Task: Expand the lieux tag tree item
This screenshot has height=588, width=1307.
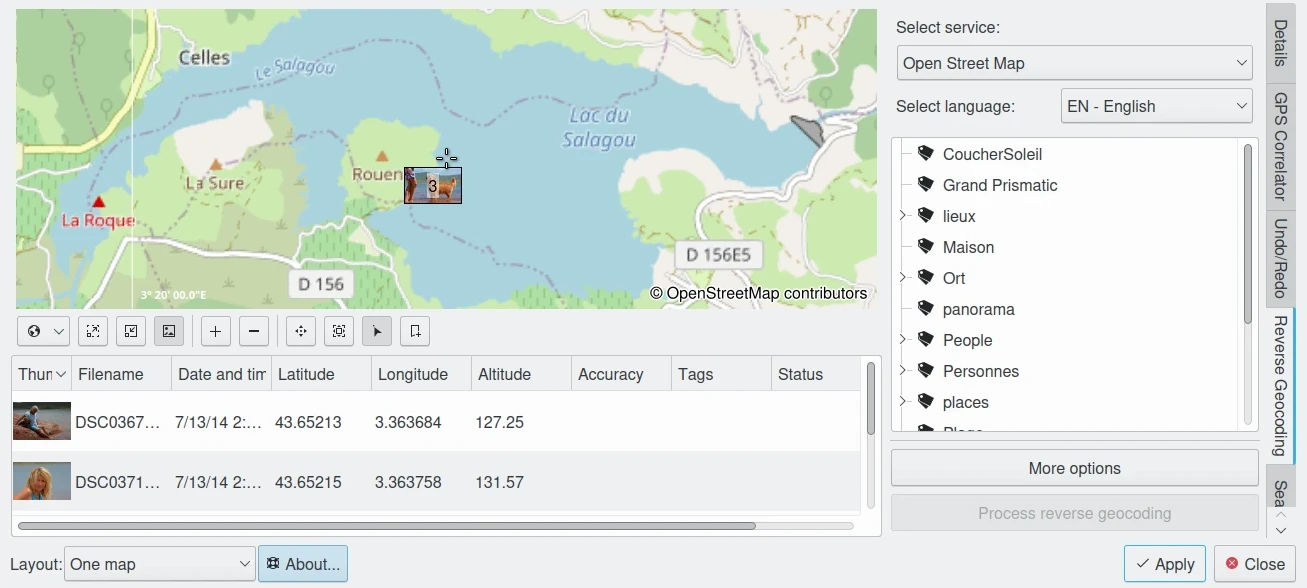Action: (x=902, y=216)
